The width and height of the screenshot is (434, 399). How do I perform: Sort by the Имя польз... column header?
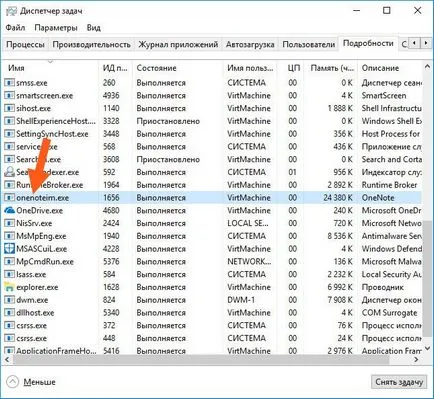[x=250, y=68]
